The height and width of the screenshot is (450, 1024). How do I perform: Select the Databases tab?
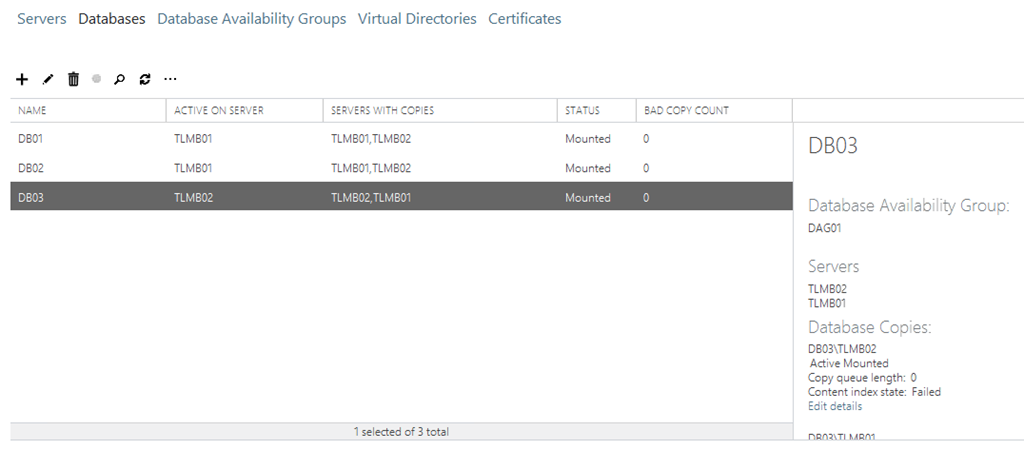pos(112,19)
